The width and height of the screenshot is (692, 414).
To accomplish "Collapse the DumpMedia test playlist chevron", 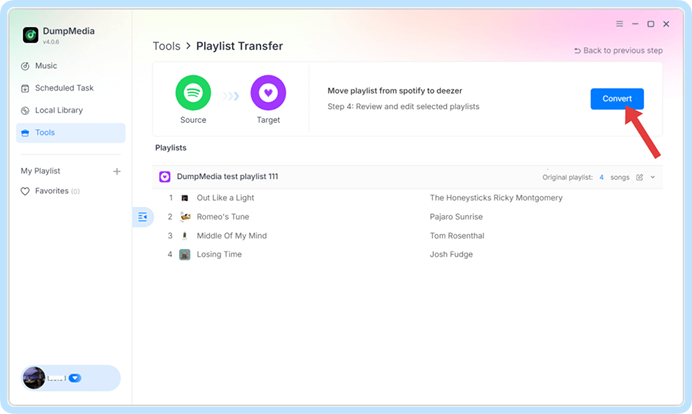I will 653,177.
